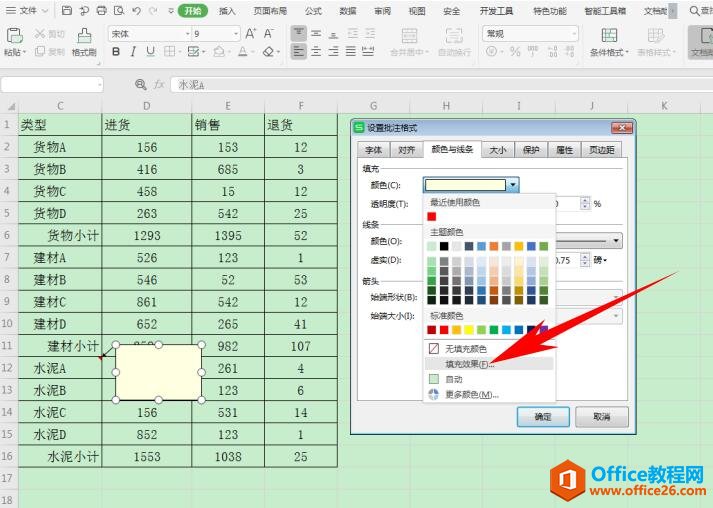Open Print Preview from quick access bar

[x=119, y=10]
